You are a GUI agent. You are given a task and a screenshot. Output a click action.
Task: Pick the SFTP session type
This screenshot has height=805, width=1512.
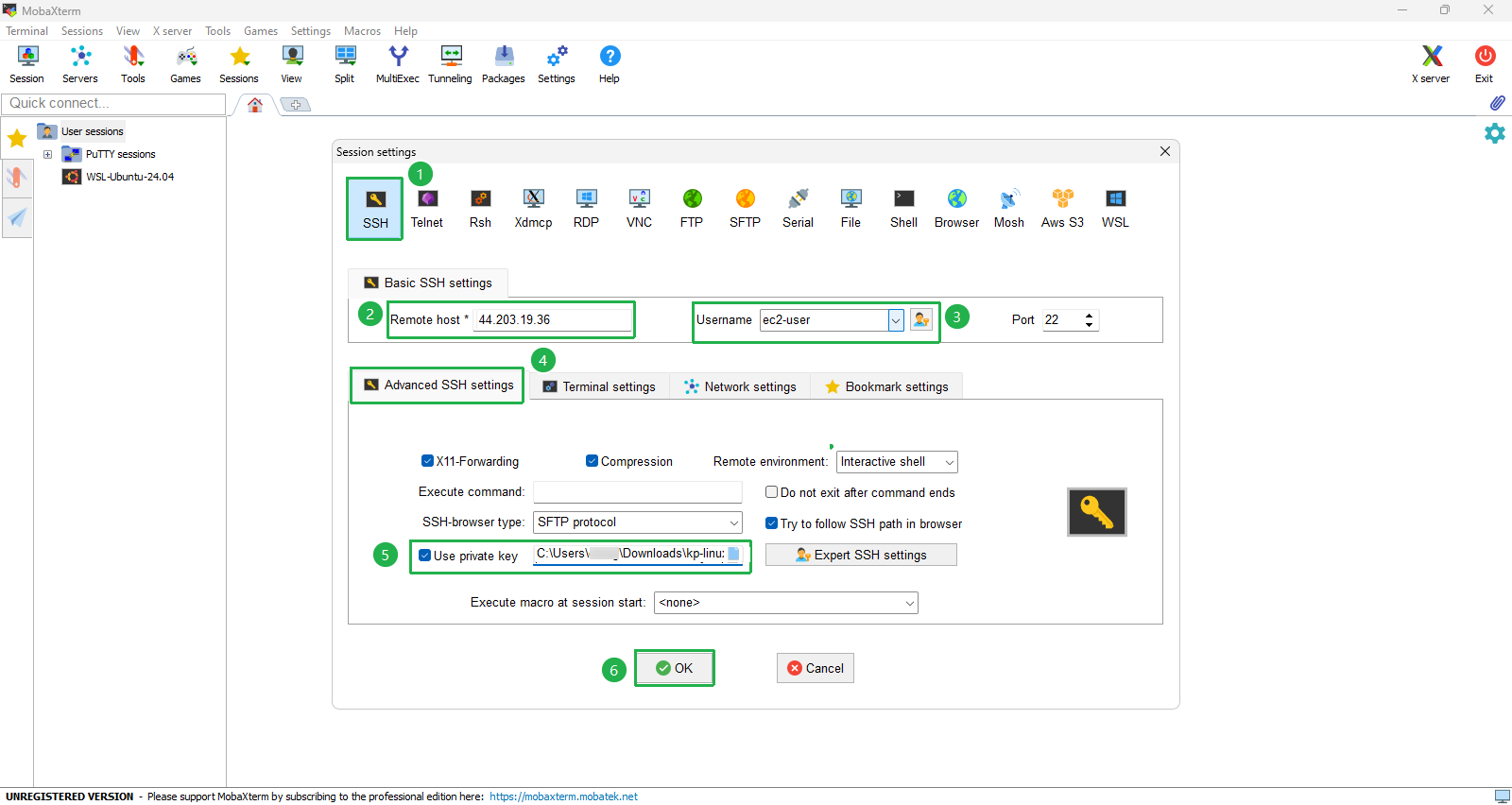(x=745, y=209)
